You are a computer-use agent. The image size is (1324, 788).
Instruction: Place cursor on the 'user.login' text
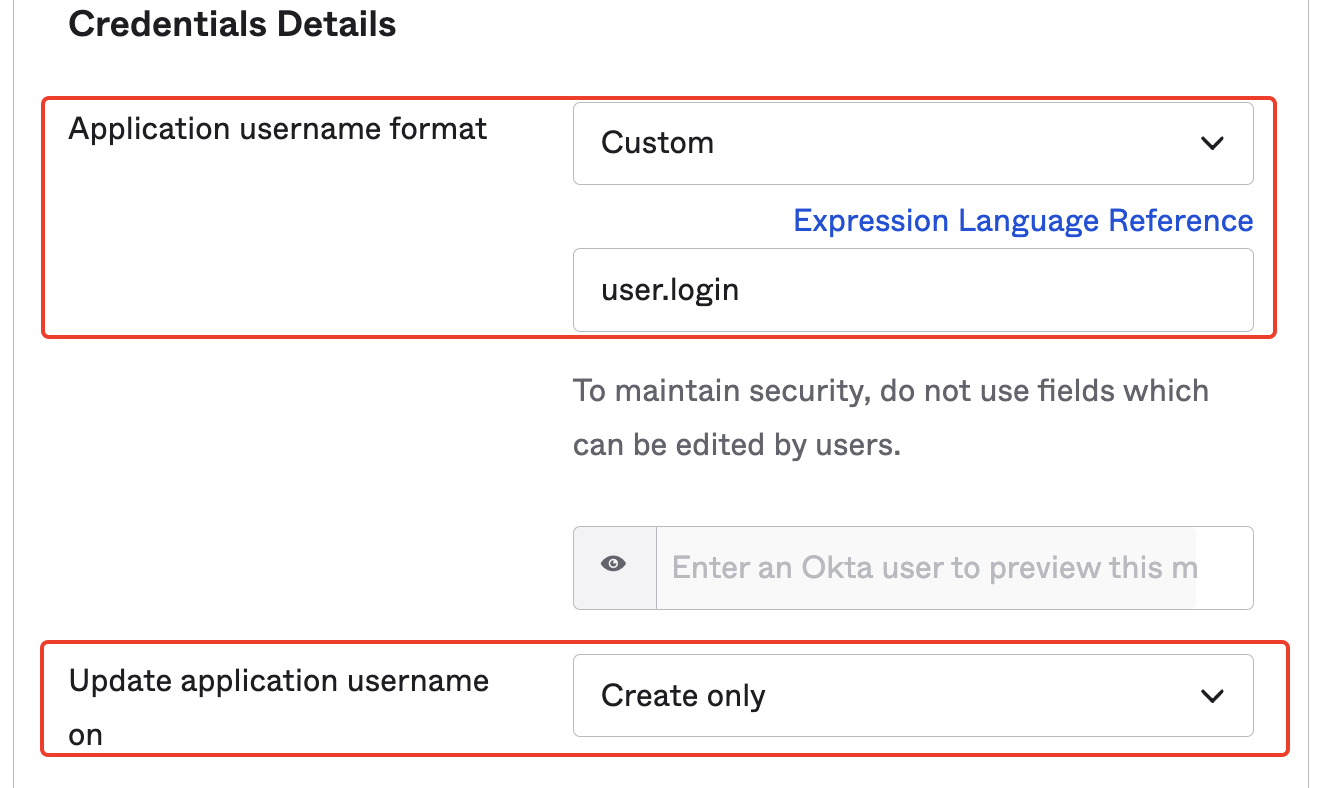(x=669, y=290)
